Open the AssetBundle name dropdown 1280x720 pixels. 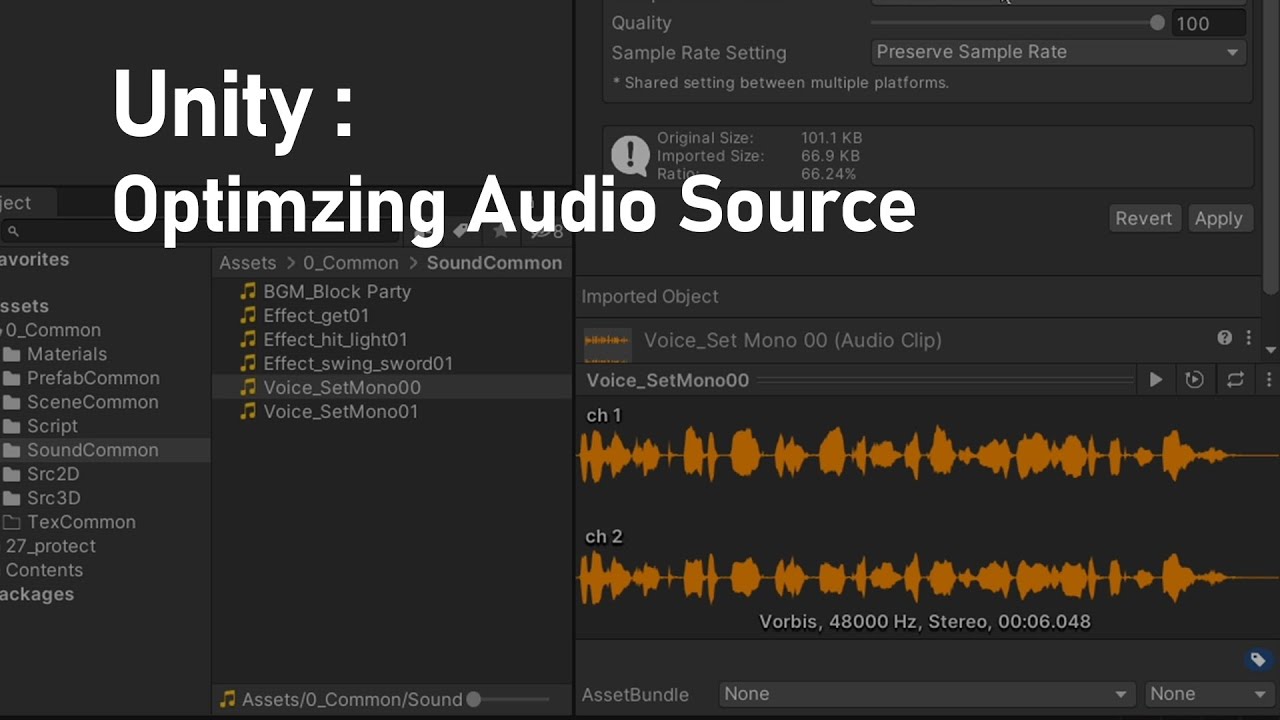(927, 694)
